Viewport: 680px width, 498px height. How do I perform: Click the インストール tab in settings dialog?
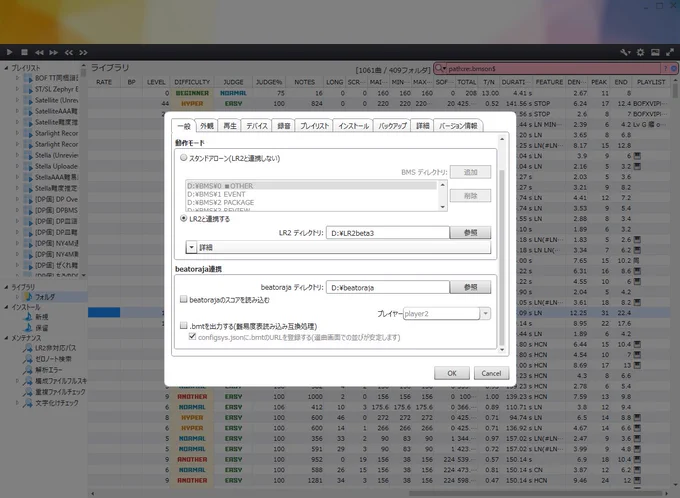point(353,125)
